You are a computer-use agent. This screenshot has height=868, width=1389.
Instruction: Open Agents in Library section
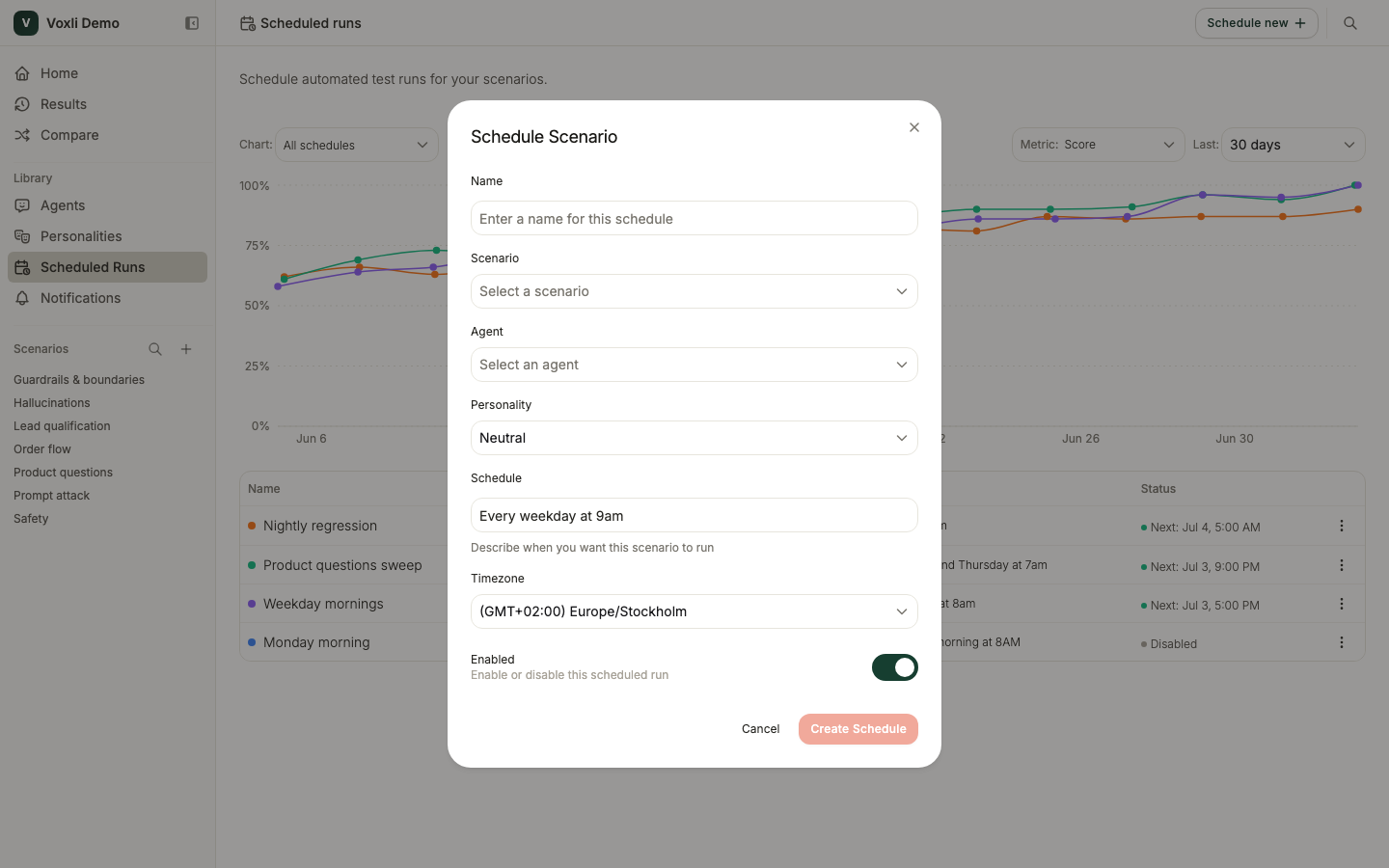pos(107,205)
